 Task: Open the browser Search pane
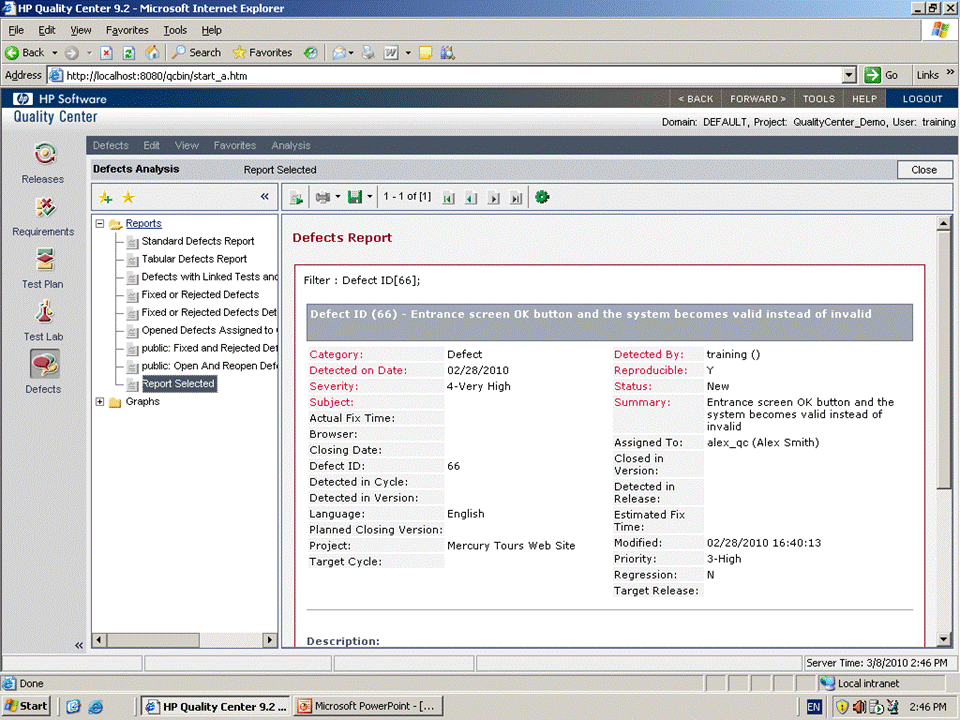tap(196, 53)
